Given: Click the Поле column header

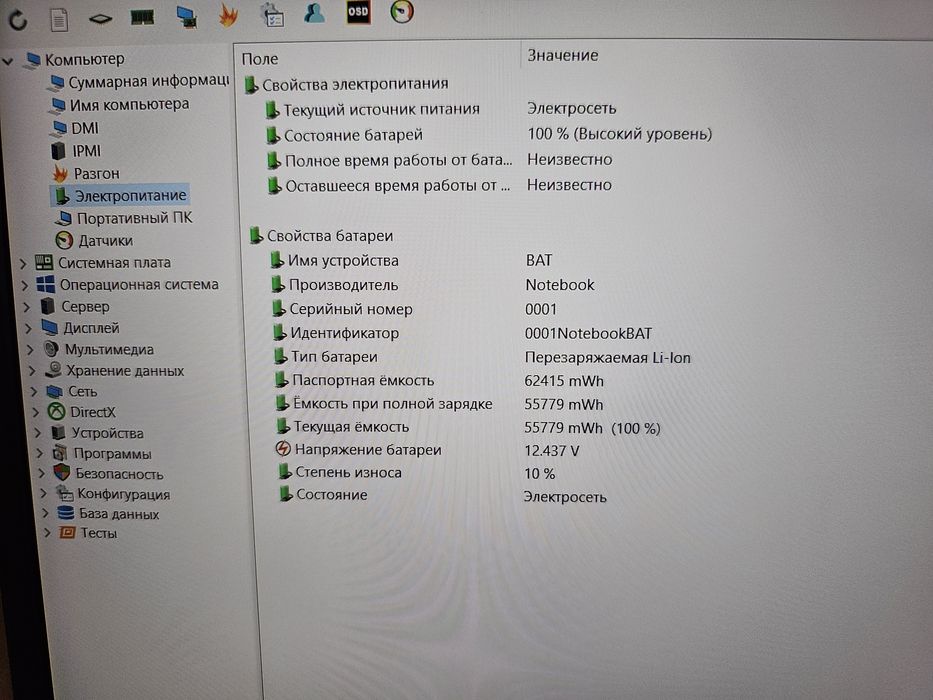Looking at the screenshot, I should click(260, 59).
